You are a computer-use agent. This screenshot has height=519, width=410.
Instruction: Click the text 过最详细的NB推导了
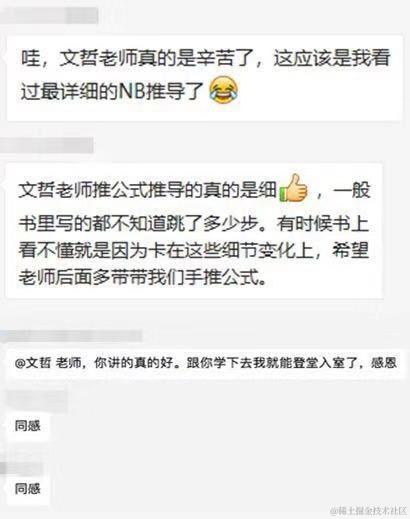(x=112, y=91)
